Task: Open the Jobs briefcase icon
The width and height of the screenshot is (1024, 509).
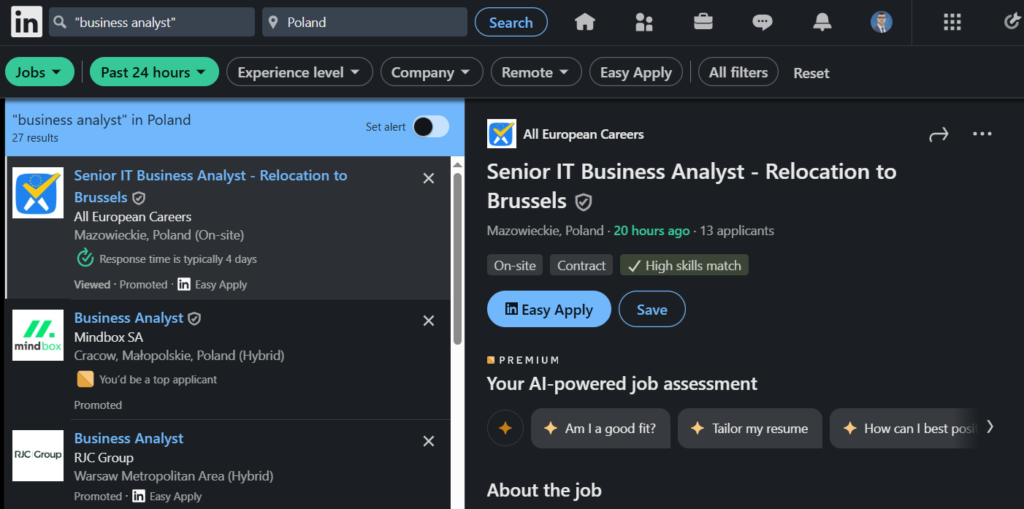Action: point(703,22)
